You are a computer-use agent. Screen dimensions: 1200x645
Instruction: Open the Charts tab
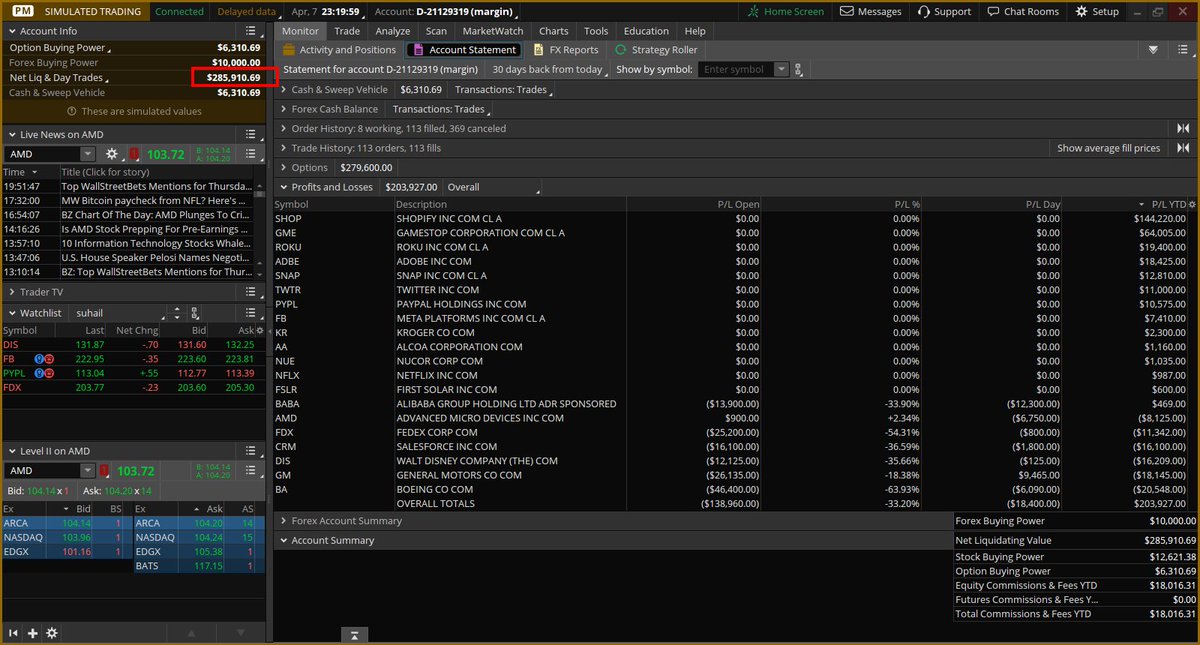point(553,31)
